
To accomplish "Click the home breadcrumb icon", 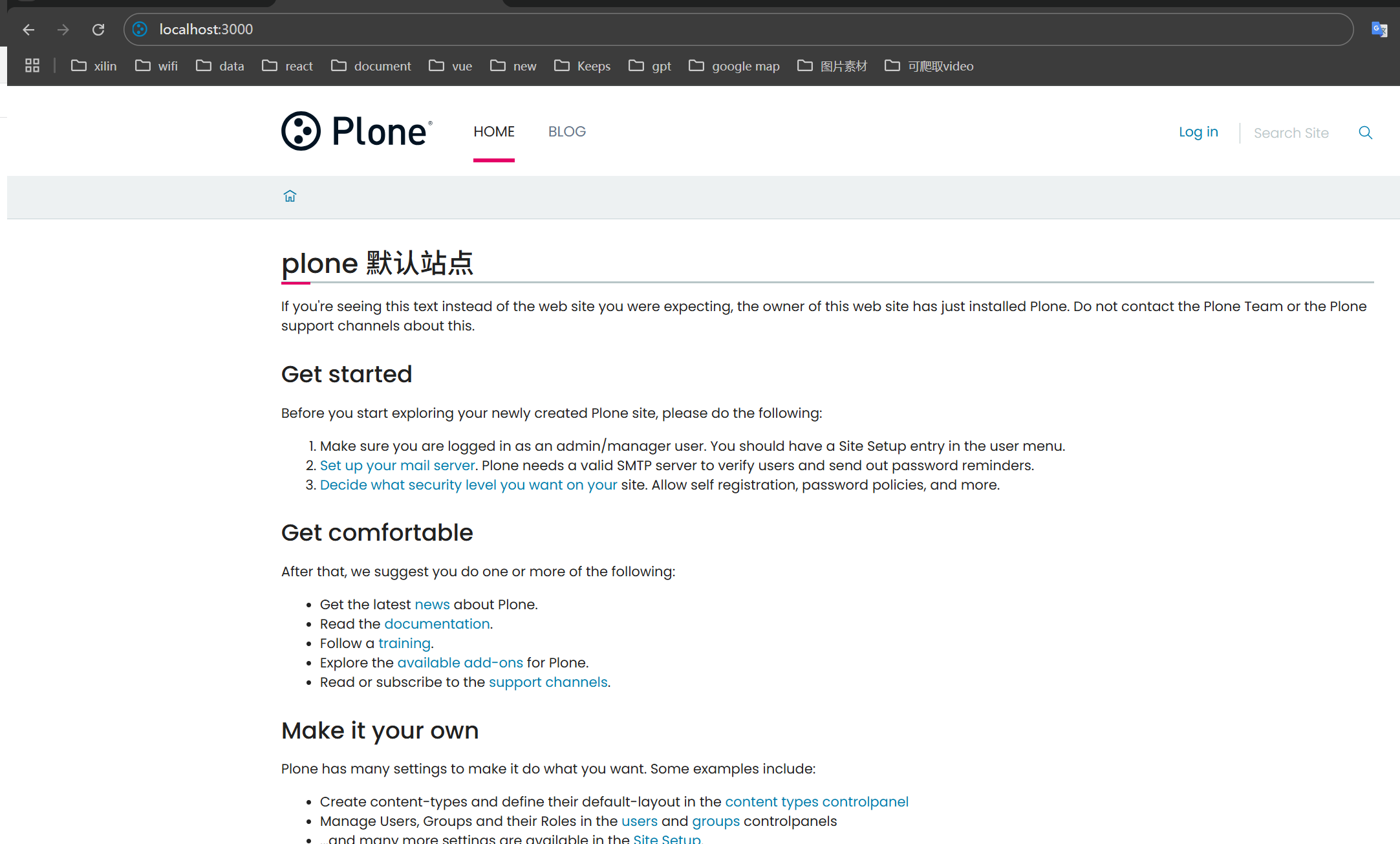I will [x=290, y=196].
